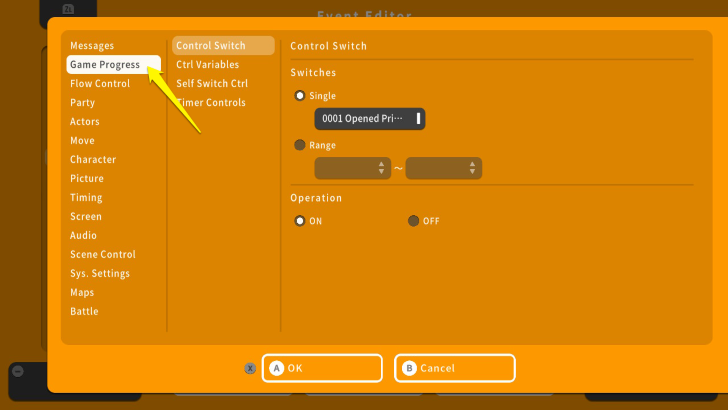The image size is (728, 410).
Task: Open the Character category
Action: click(x=93, y=160)
